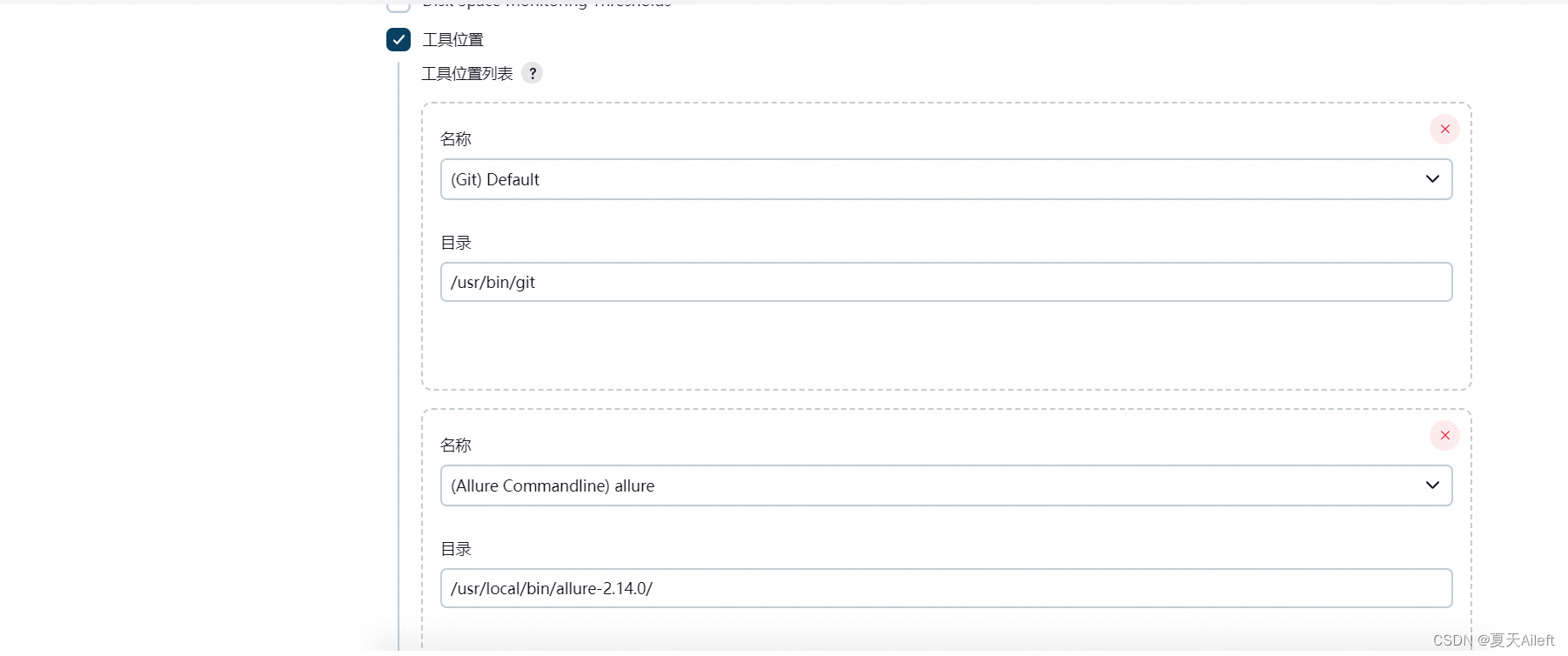Image resolution: width=1568 pixels, height=656 pixels.
Task: Click the chevron arrow on Allure select
Action: point(1432,485)
